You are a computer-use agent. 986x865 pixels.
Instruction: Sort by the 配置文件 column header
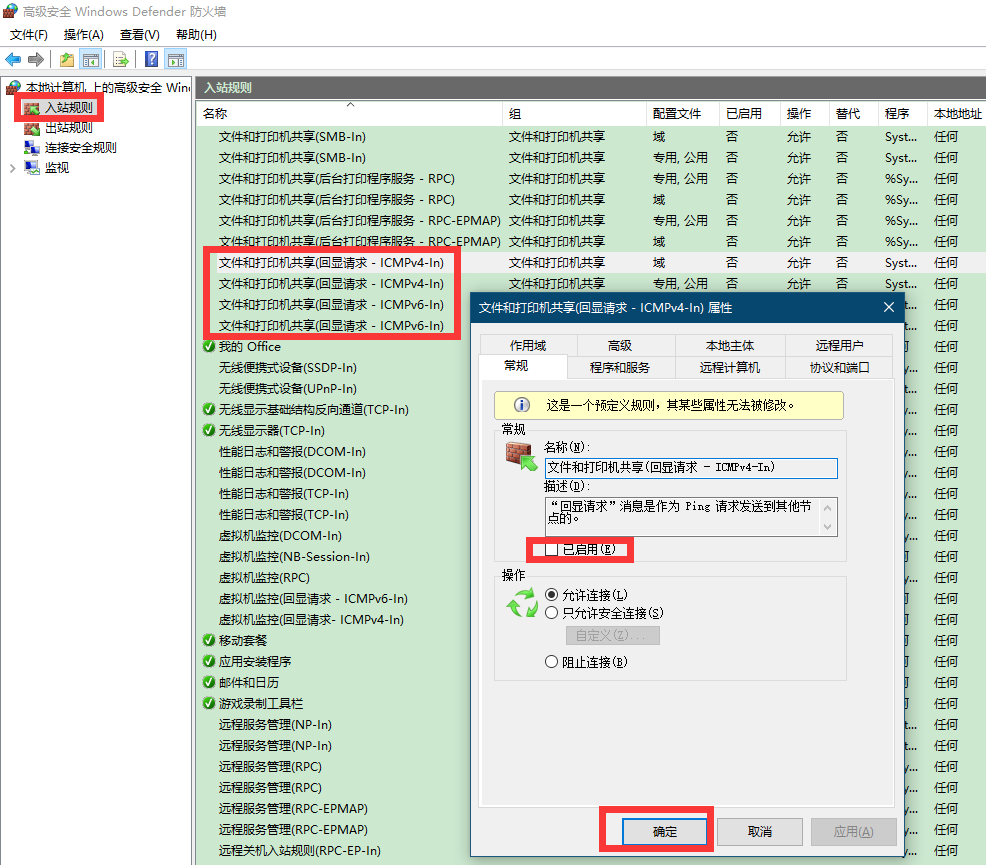coord(682,114)
